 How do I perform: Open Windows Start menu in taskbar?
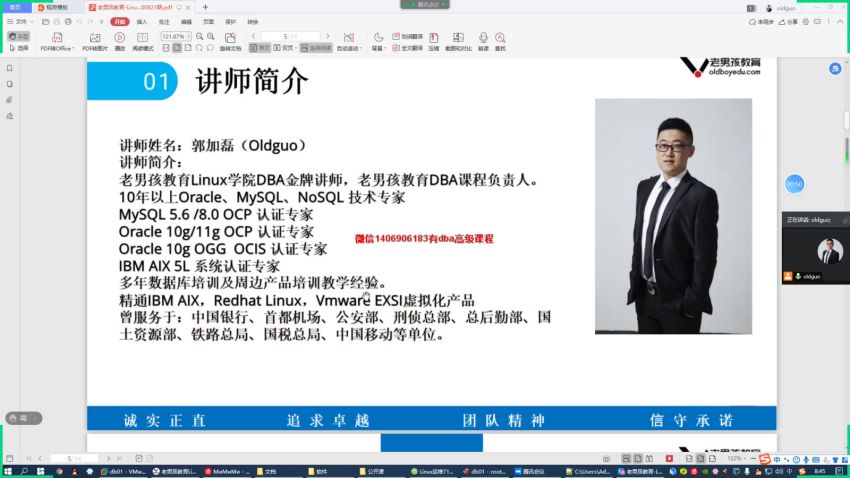(x=8, y=471)
